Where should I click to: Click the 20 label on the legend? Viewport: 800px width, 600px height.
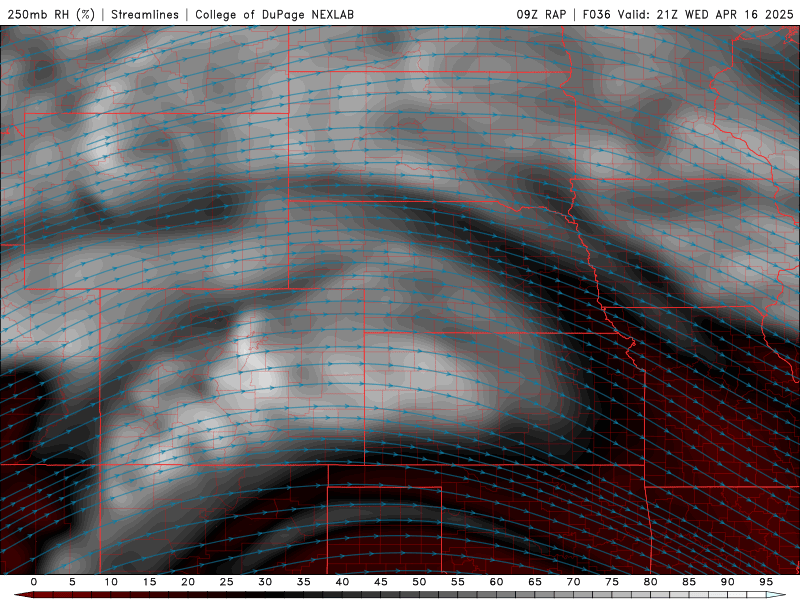pos(188,582)
